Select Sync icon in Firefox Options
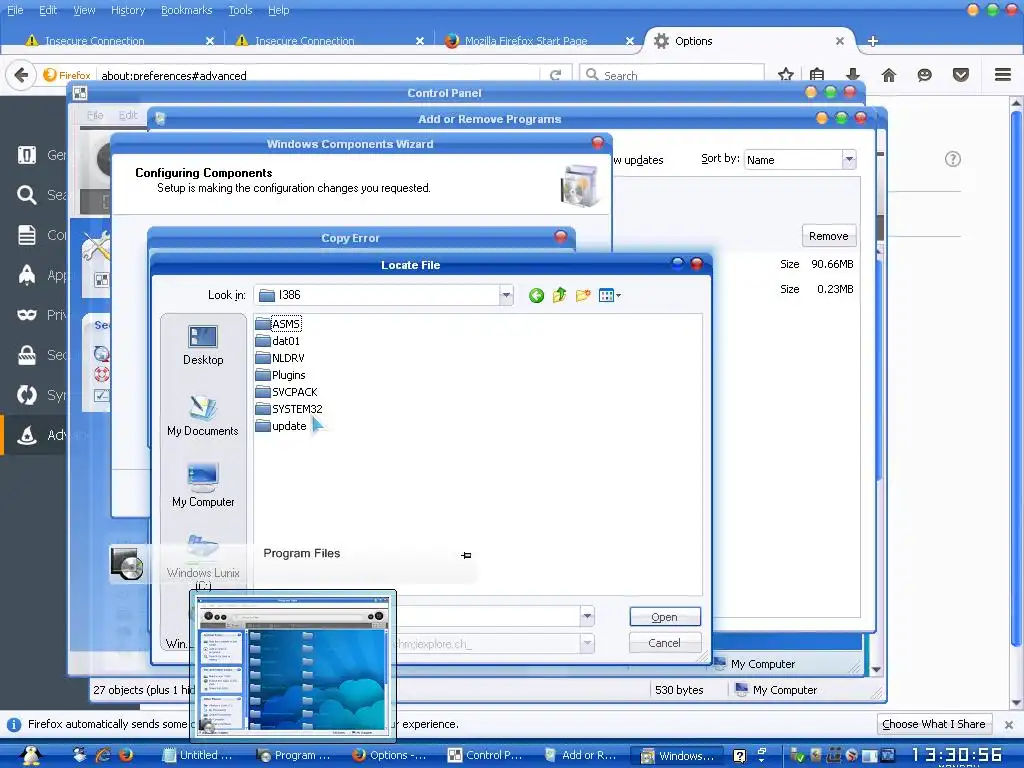This screenshot has width=1024, height=768. (27, 395)
